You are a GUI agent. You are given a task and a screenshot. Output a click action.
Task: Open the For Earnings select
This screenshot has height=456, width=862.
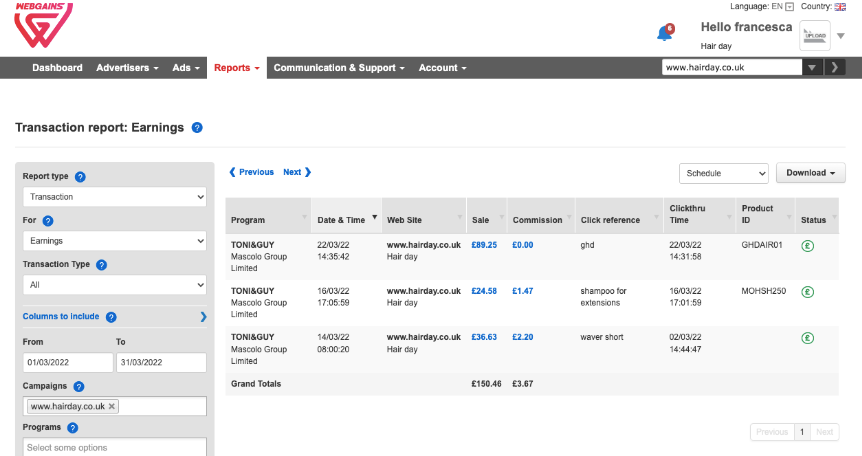(114, 241)
